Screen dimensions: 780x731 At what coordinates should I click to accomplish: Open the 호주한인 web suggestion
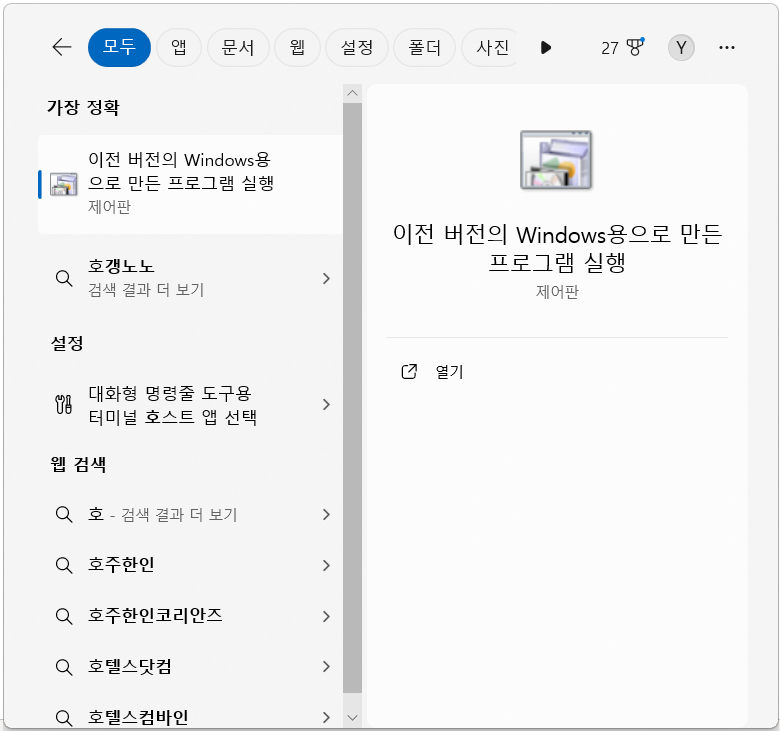(190, 565)
